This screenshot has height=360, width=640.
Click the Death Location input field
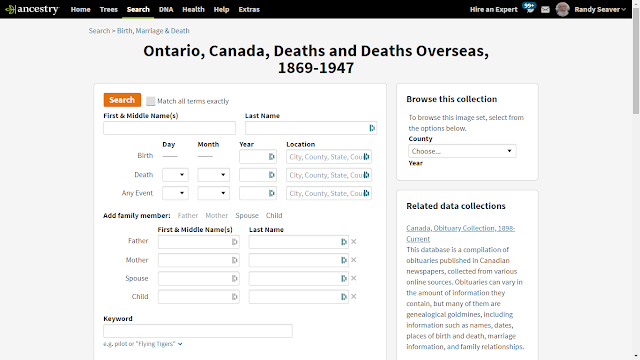[x=329, y=175]
